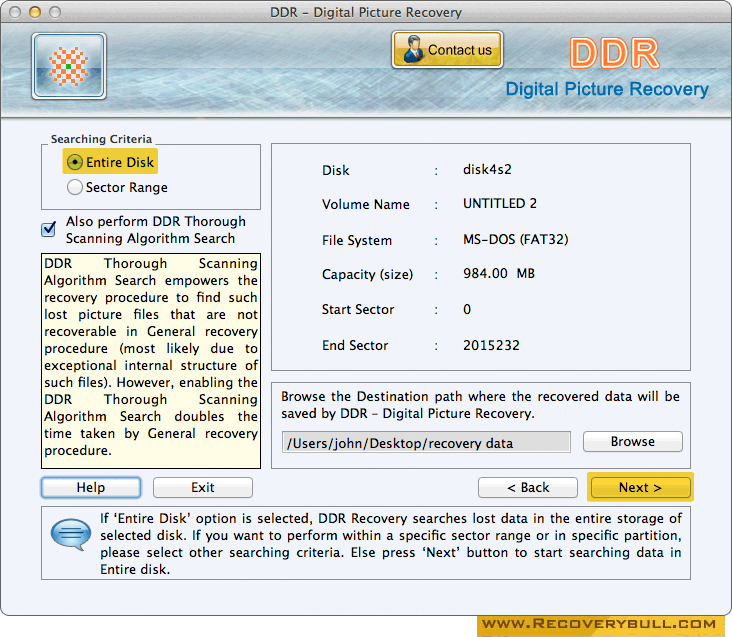
Task: Go to previous step with Back button
Action: coord(528,487)
